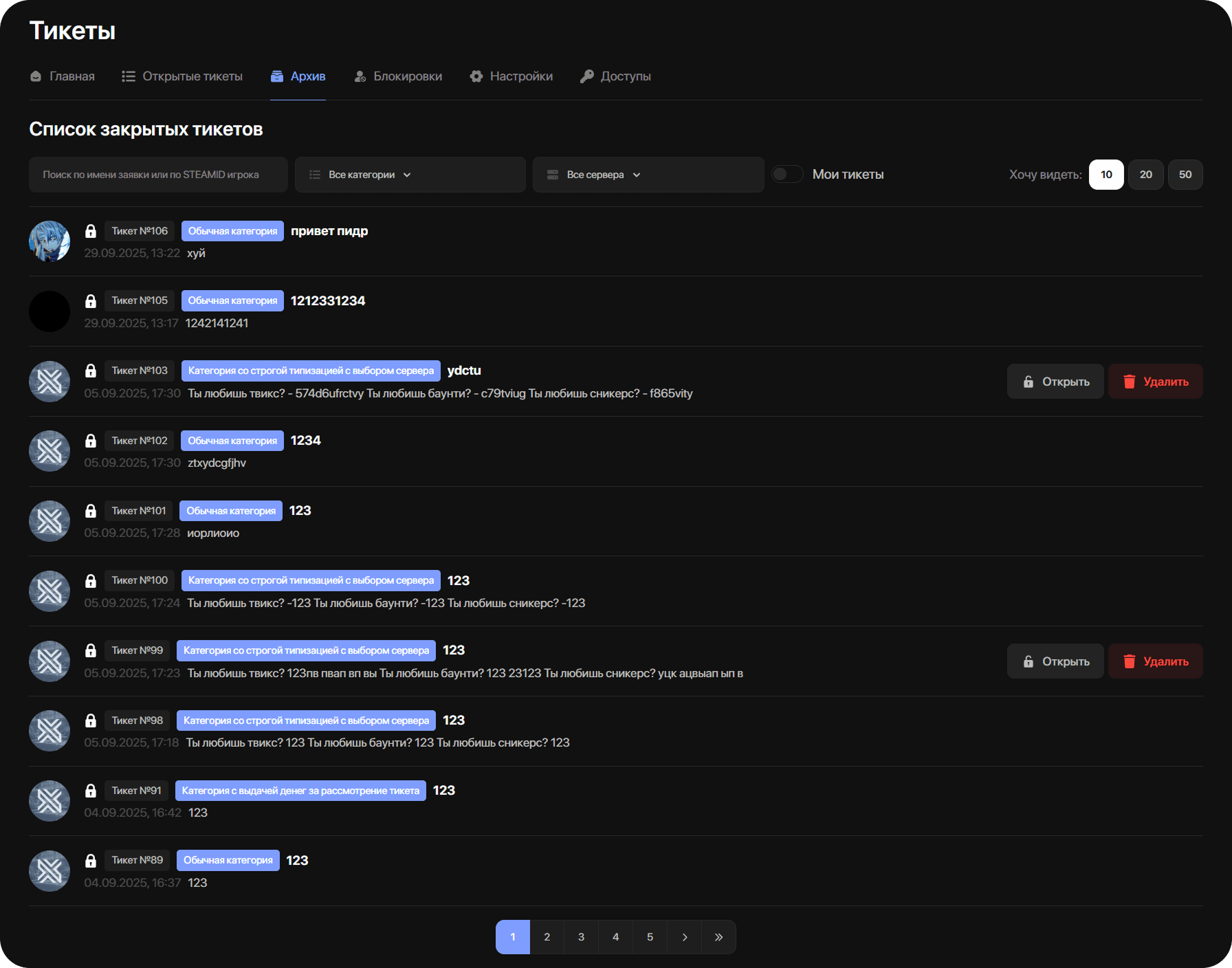Show 20 tickets per page
Image resolution: width=1232 pixels, height=968 pixels.
coord(1146,175)
